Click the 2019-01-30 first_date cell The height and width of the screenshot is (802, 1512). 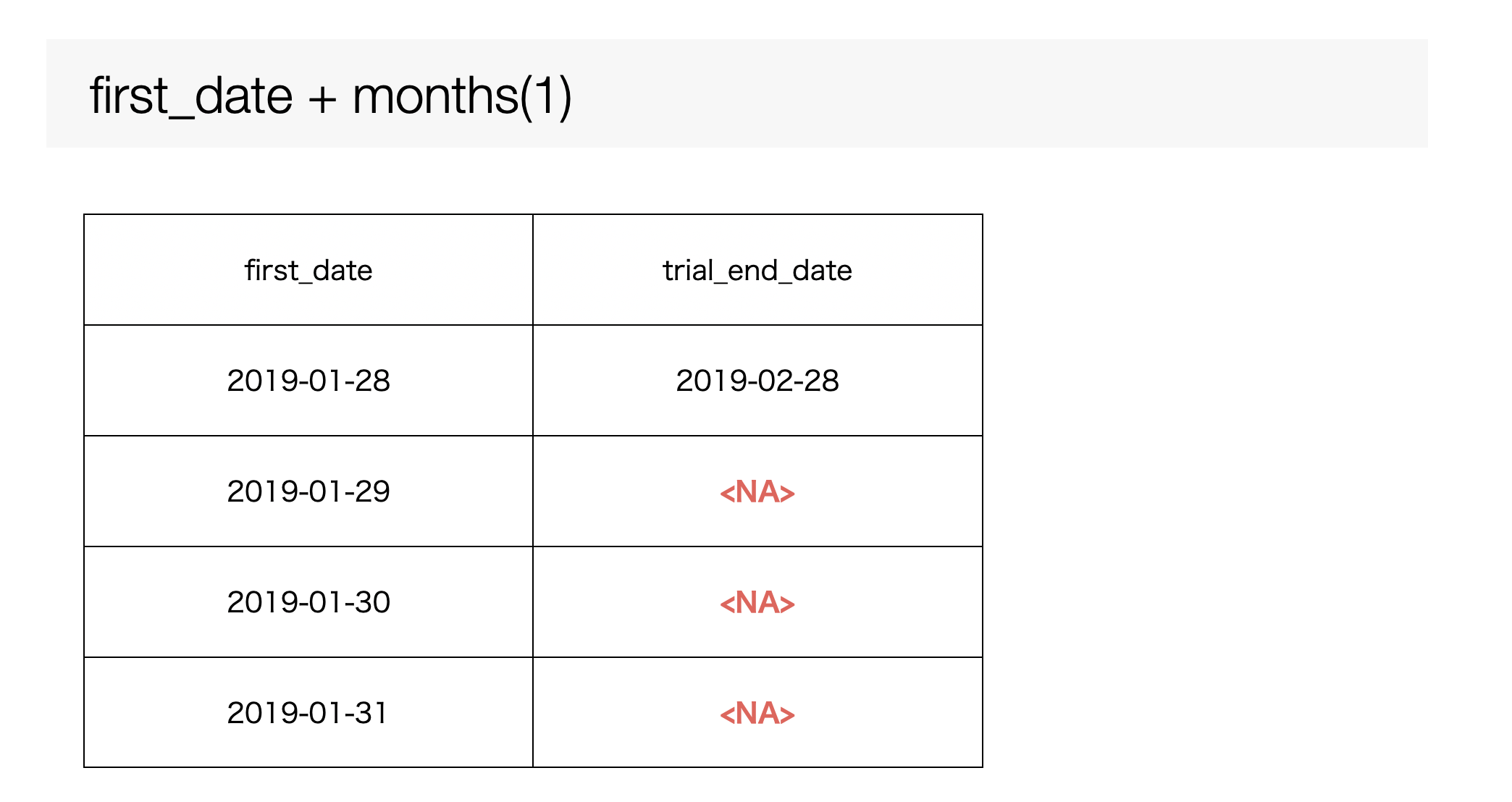coord(308,602)
